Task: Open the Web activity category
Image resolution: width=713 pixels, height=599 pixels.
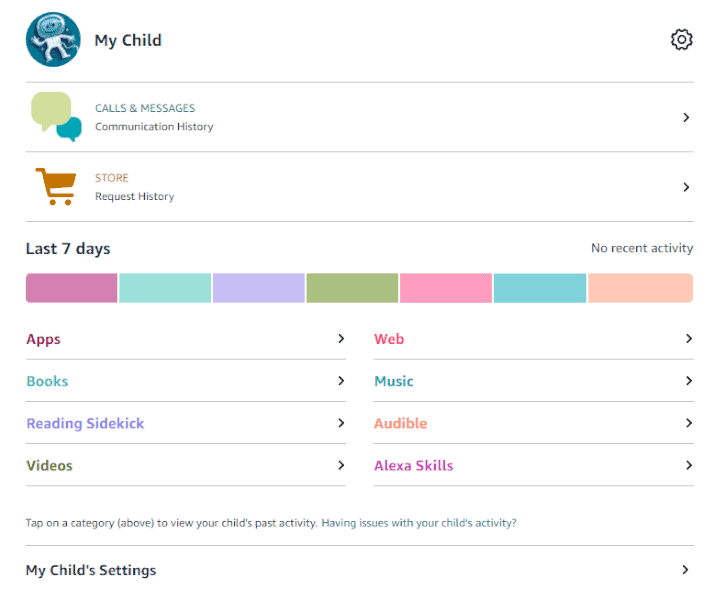Action: coord(389,339)
